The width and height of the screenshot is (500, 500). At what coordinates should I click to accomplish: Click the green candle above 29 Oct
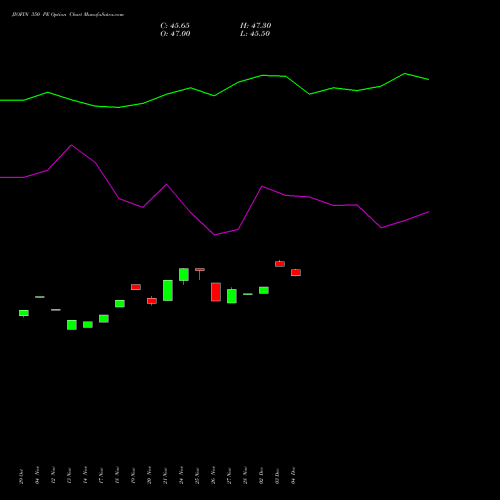[24, 313]
